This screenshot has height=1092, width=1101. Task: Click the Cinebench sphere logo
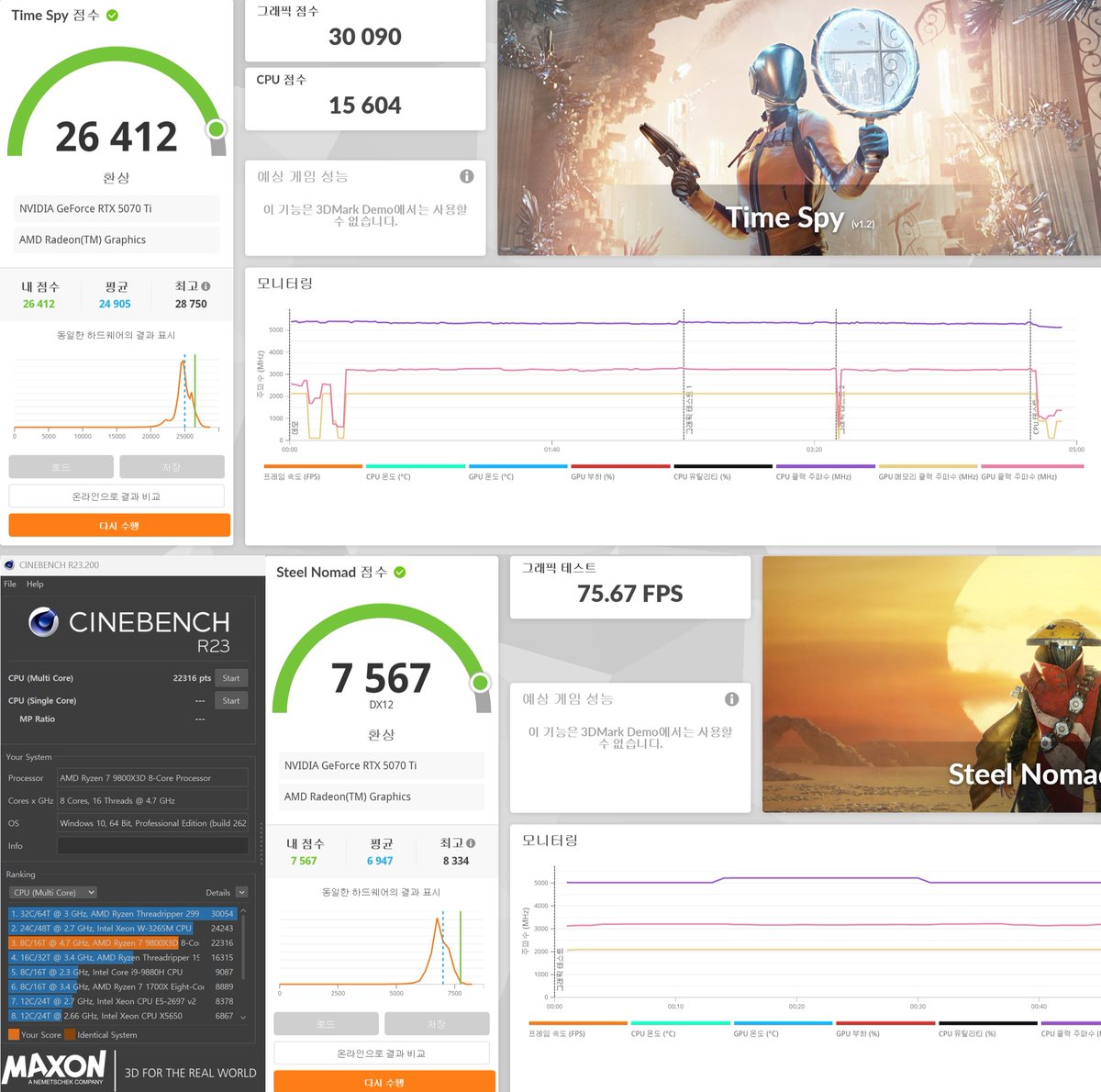click(x=43, y=622)
